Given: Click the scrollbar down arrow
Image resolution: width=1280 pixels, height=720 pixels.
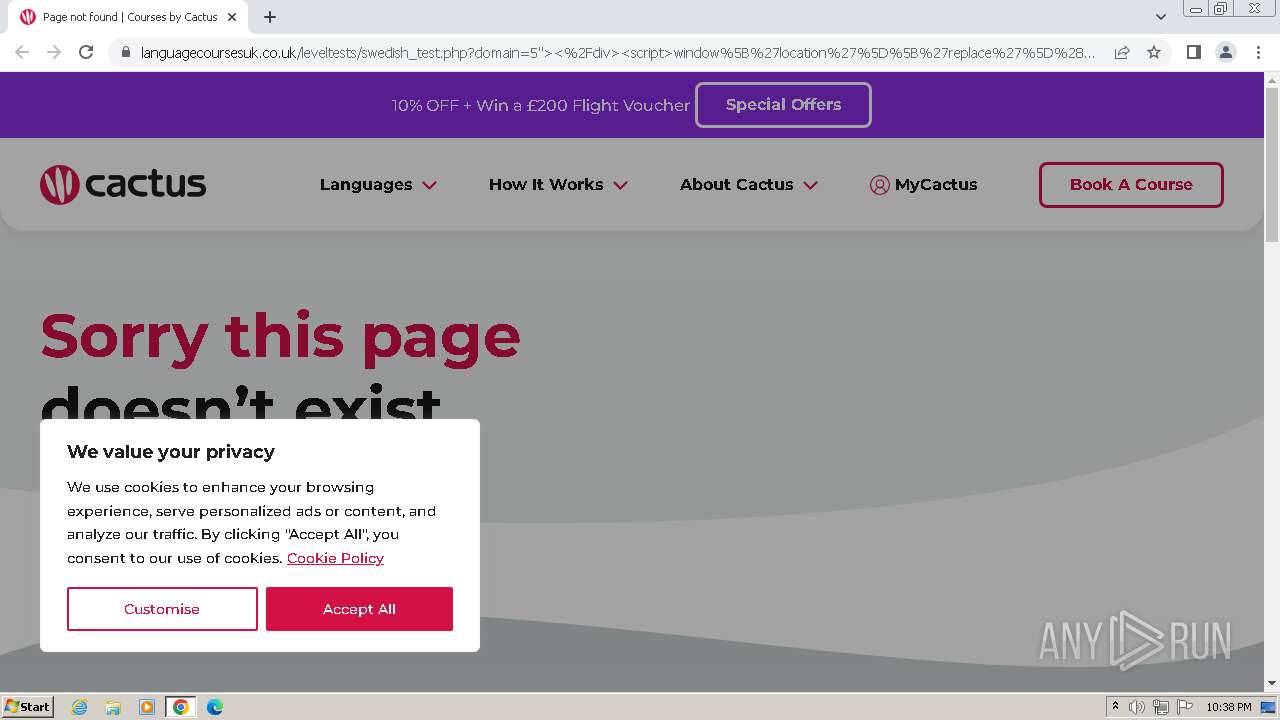Looking at the screenshot, I should [x=1272, y=683].
